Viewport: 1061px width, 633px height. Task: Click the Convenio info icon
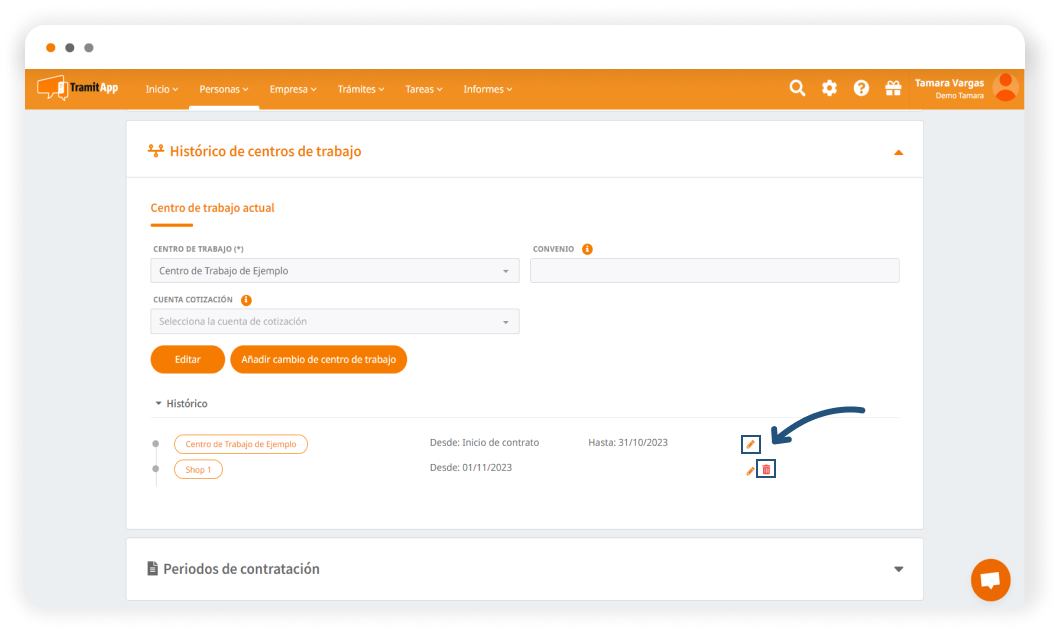point(587,249)
